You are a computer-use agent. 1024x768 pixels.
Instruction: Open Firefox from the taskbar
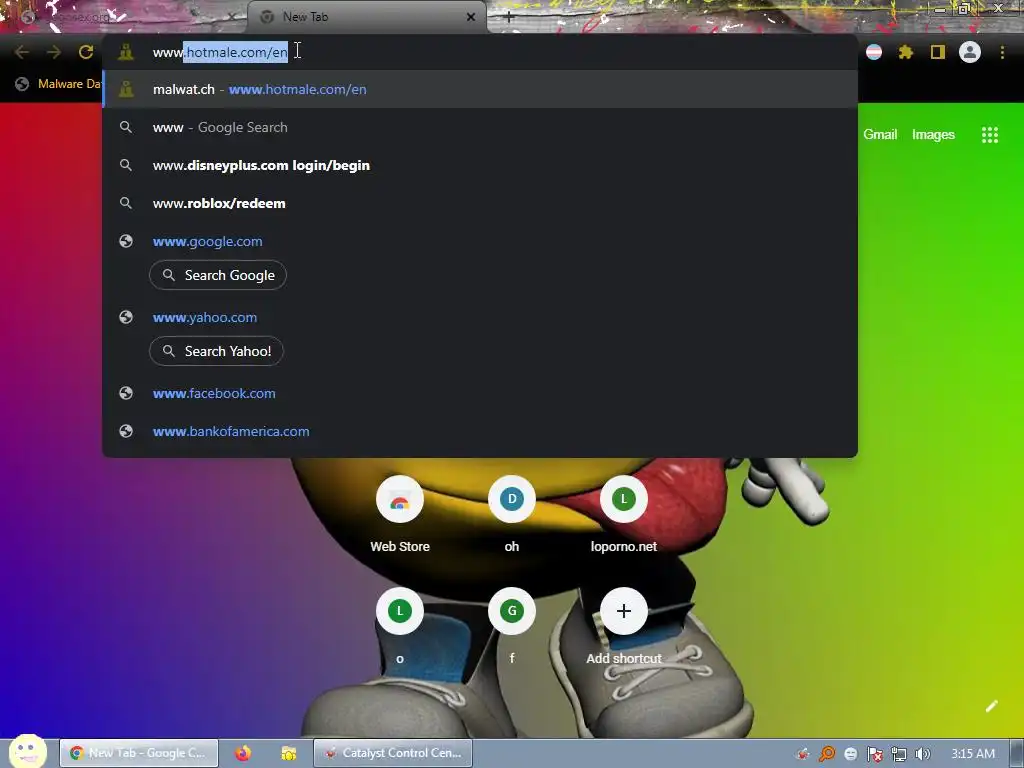coord(243,753)
